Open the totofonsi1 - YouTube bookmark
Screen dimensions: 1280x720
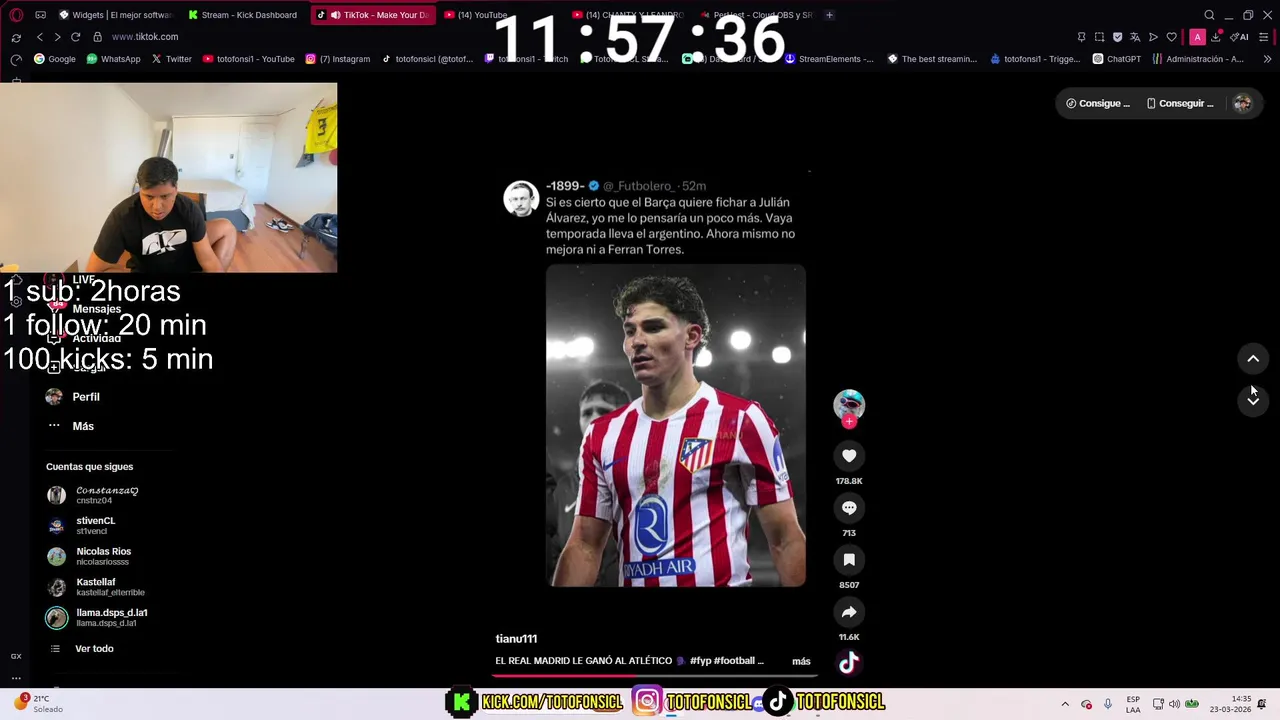(248, 59)
